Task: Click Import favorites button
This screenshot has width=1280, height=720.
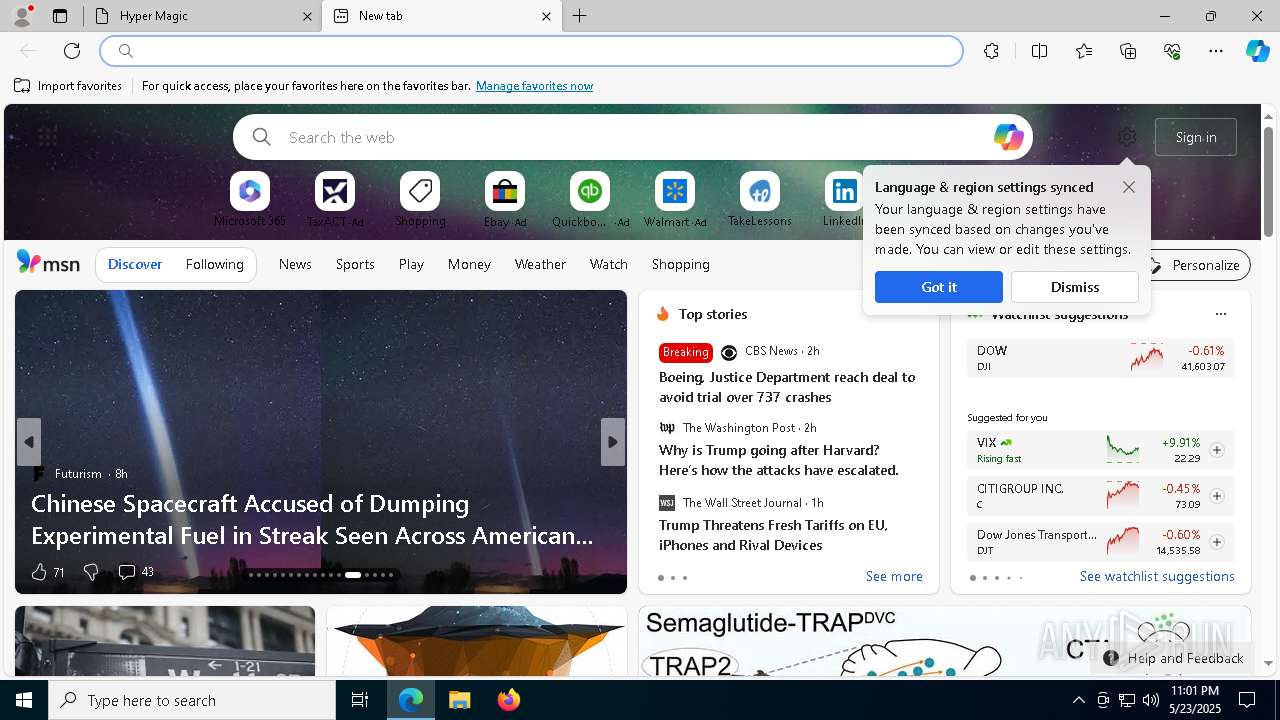Action: pyautogui.click(x=68, y=86)
